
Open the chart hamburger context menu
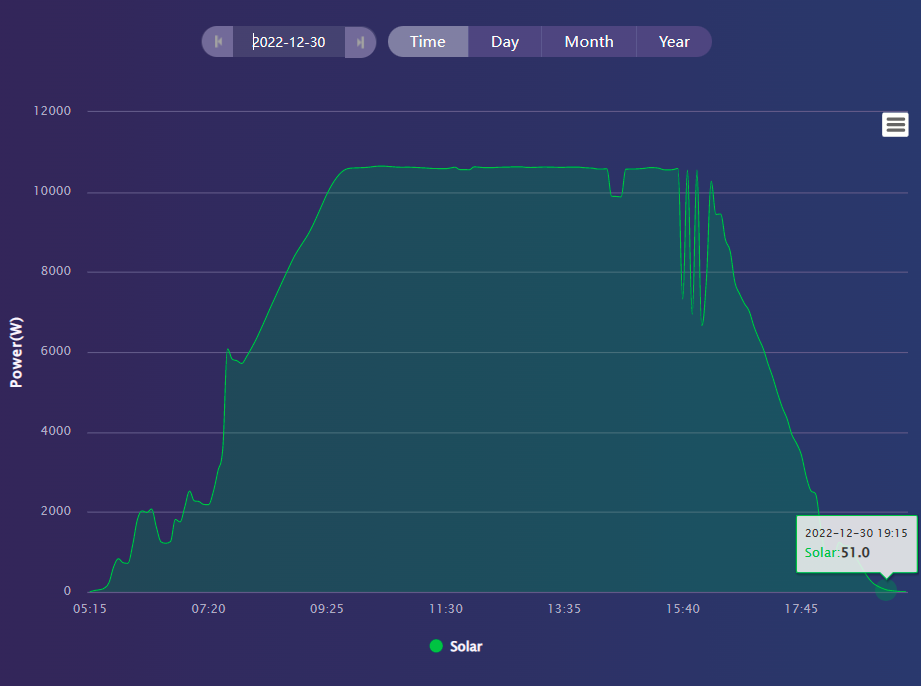895,124
